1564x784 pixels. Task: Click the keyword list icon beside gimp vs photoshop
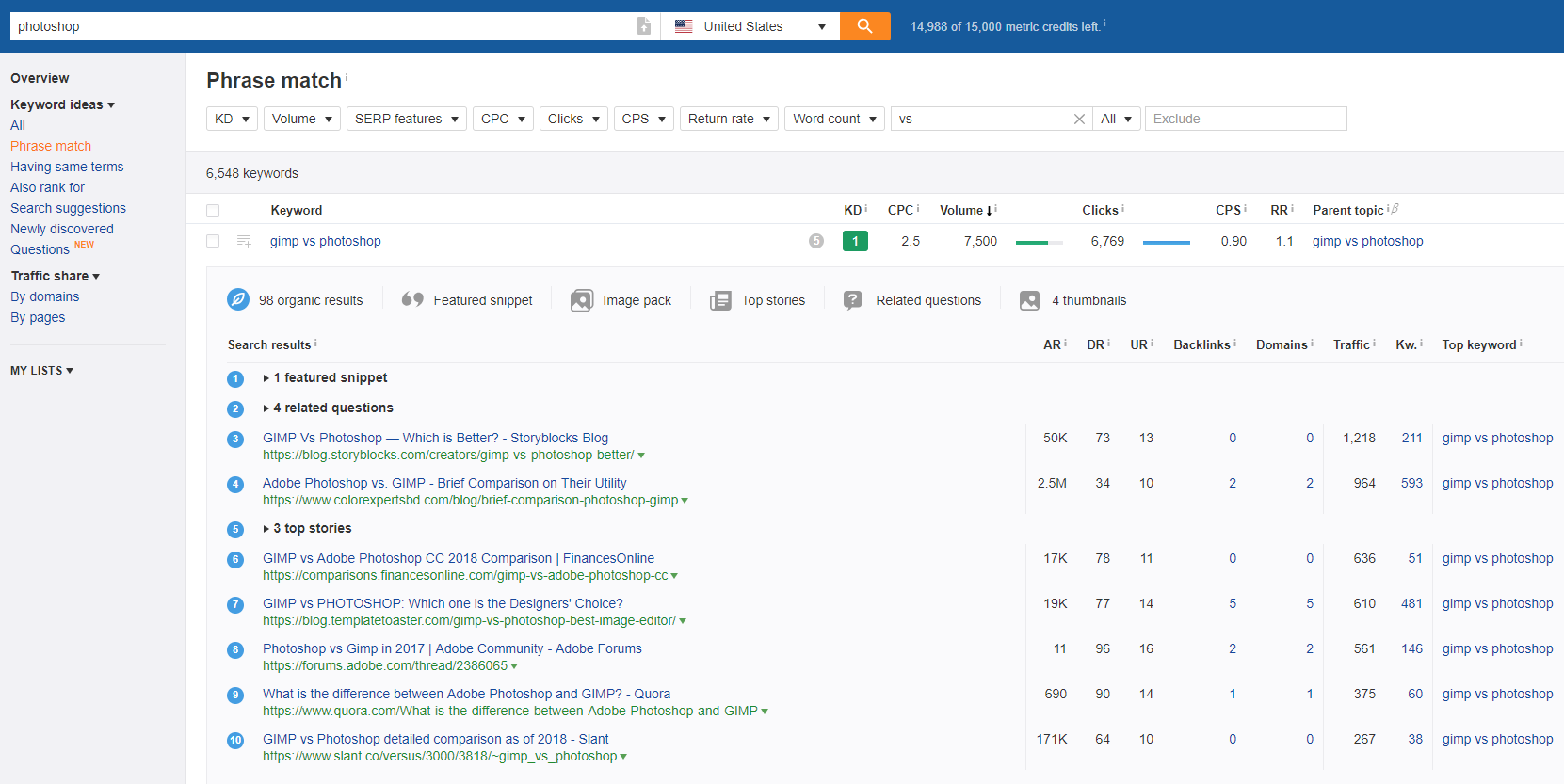tap(244, 241)
